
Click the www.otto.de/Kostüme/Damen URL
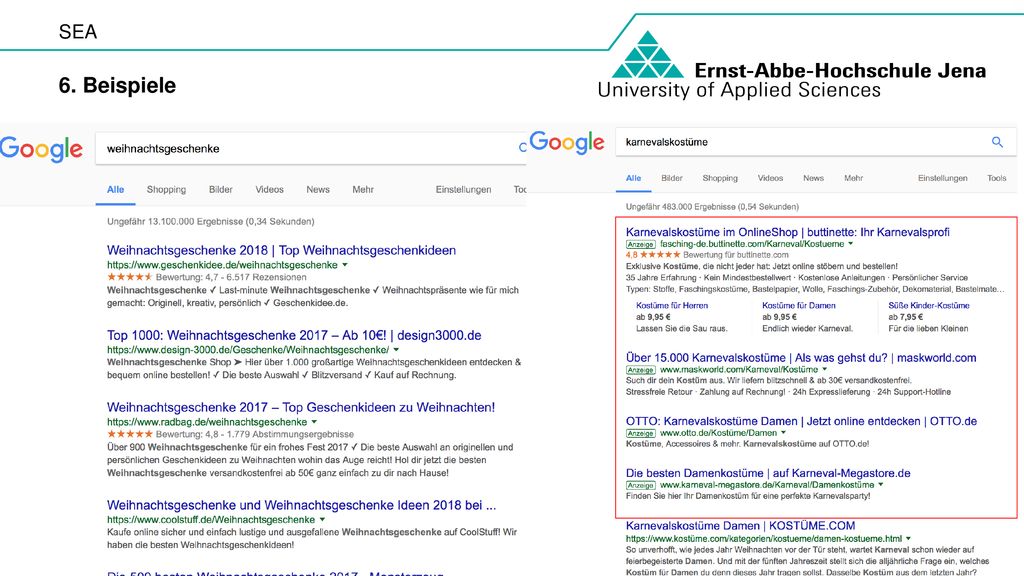tap(718, 432)
